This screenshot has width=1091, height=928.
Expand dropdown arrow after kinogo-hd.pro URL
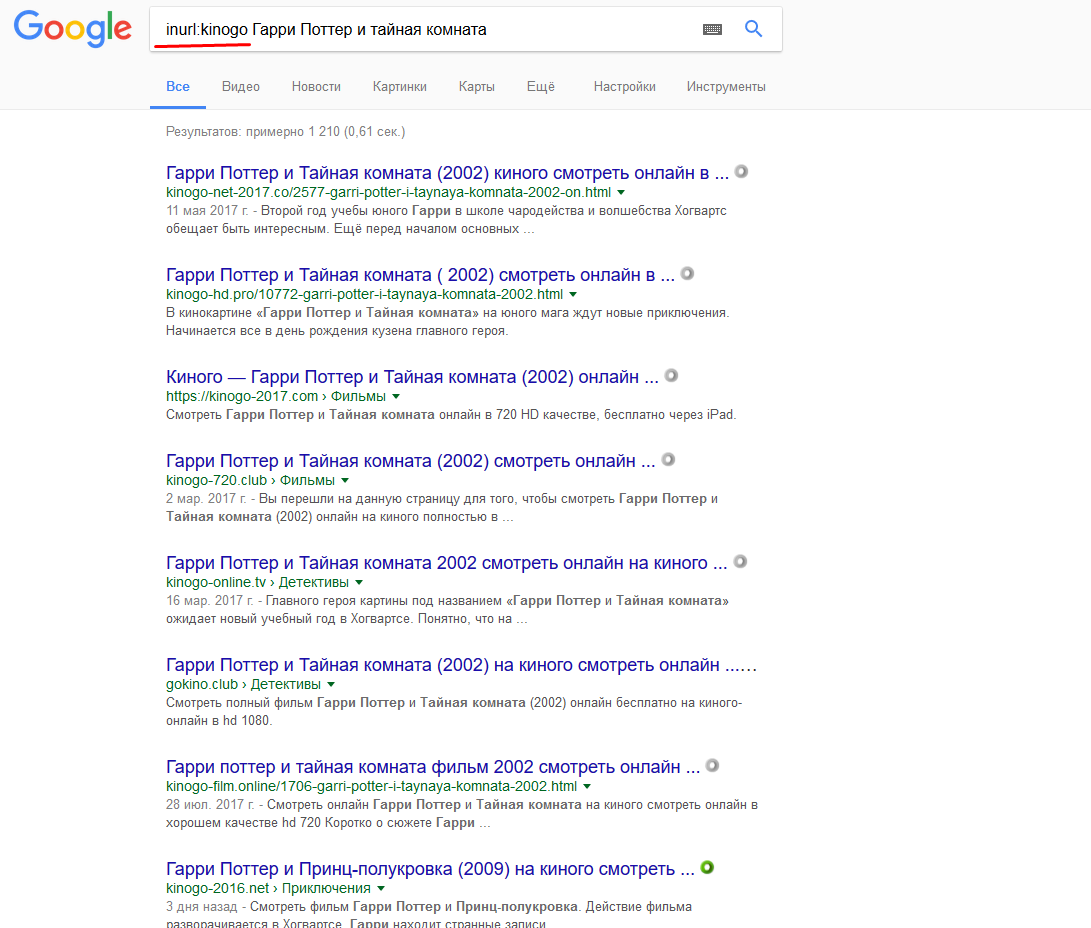click(x=573, y=295)
